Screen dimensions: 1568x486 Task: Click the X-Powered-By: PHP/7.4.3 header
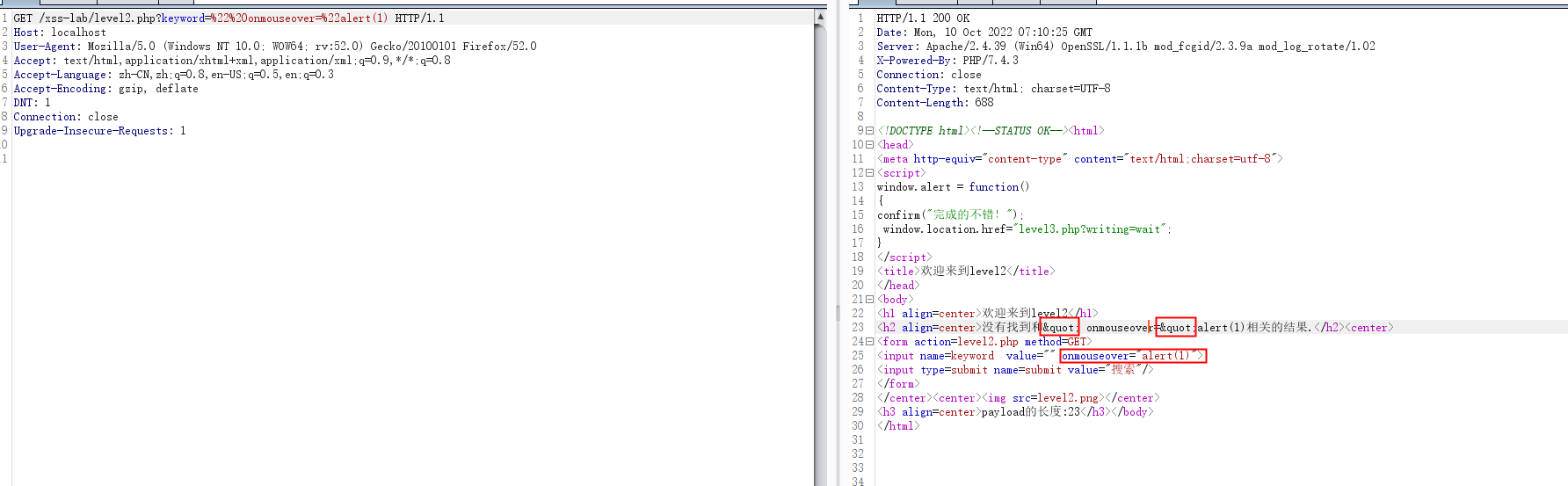click(947, 61)
